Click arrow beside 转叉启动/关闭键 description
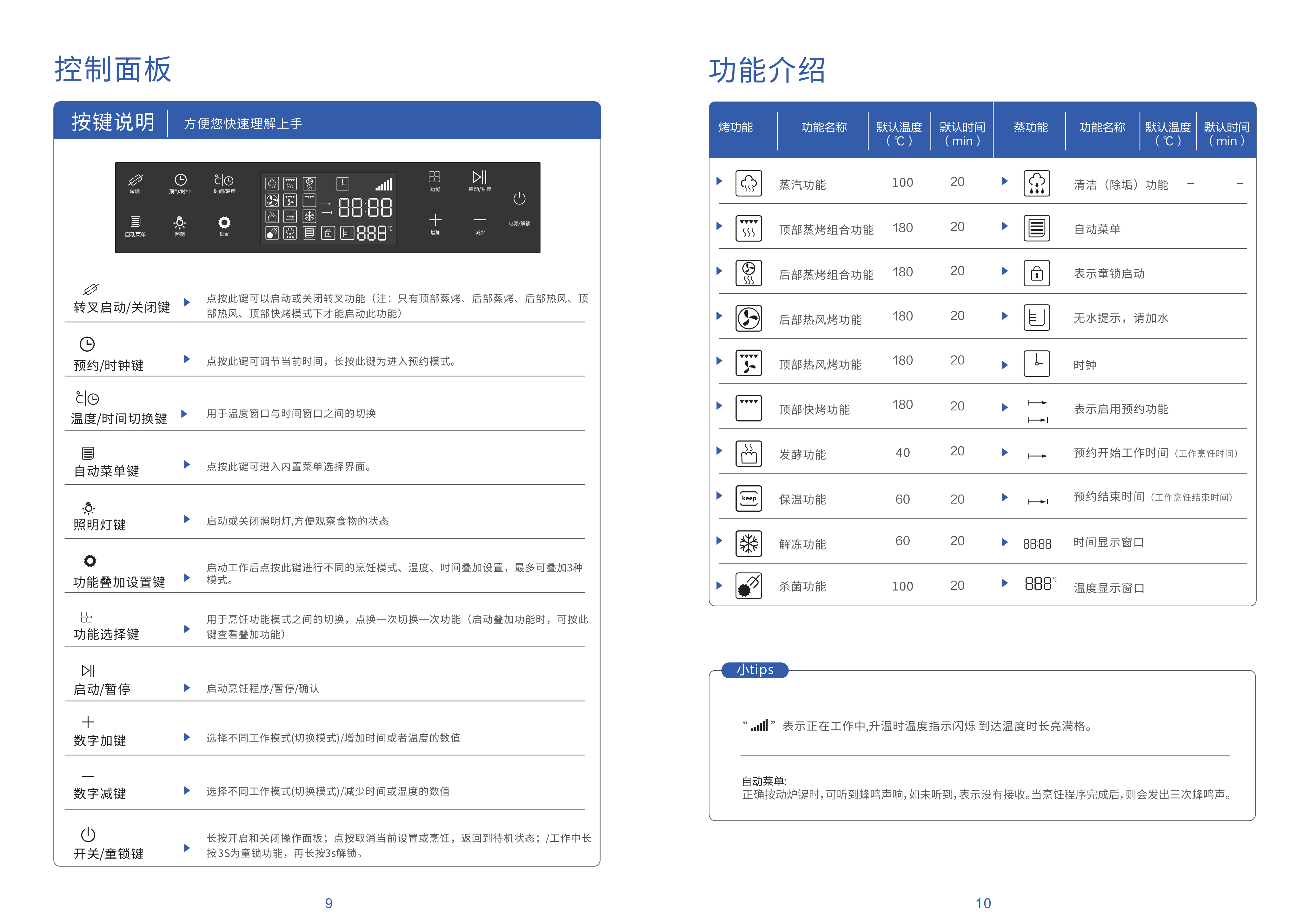The width and height of the screenshot is (1309, 924). (186, 303)
